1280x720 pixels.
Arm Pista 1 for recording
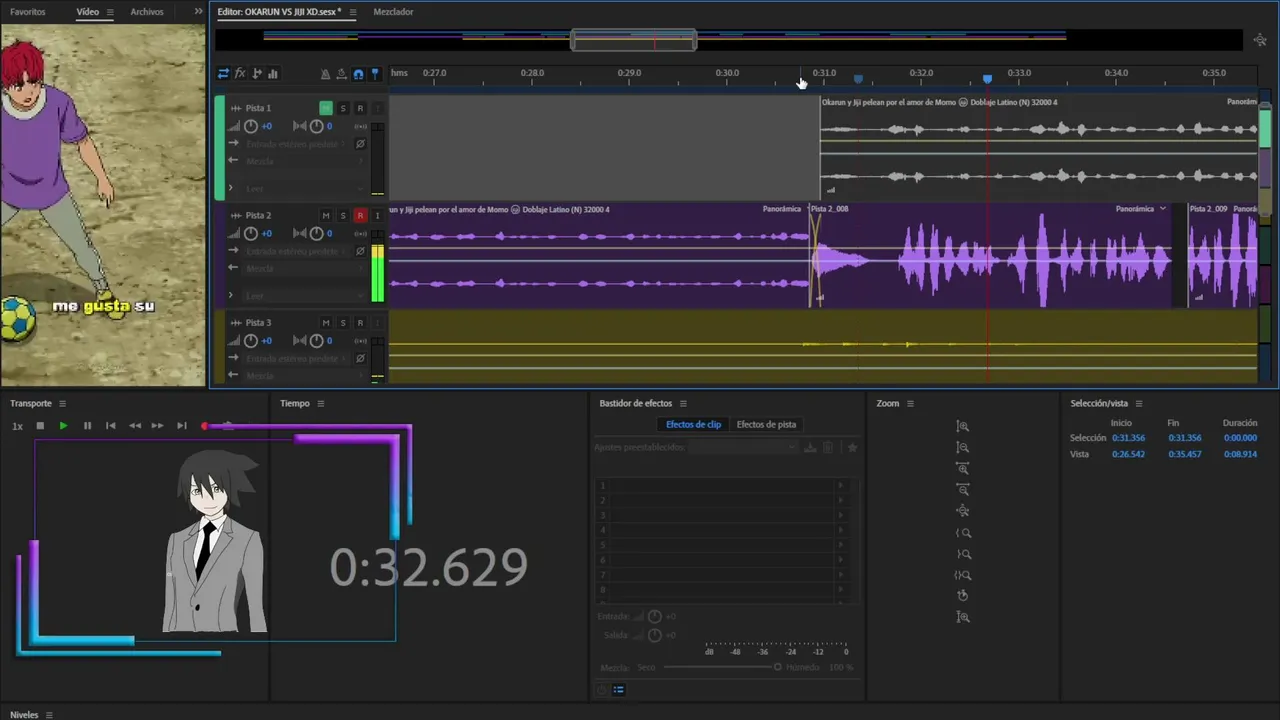[x=360, y=108]
